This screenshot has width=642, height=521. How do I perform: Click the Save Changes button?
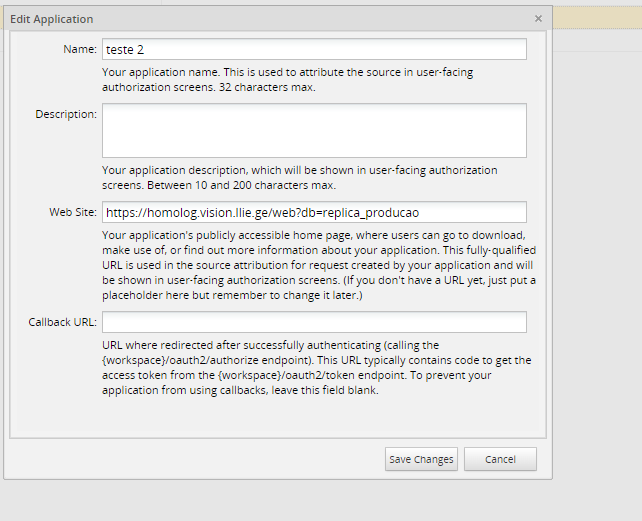pos(421,459)
